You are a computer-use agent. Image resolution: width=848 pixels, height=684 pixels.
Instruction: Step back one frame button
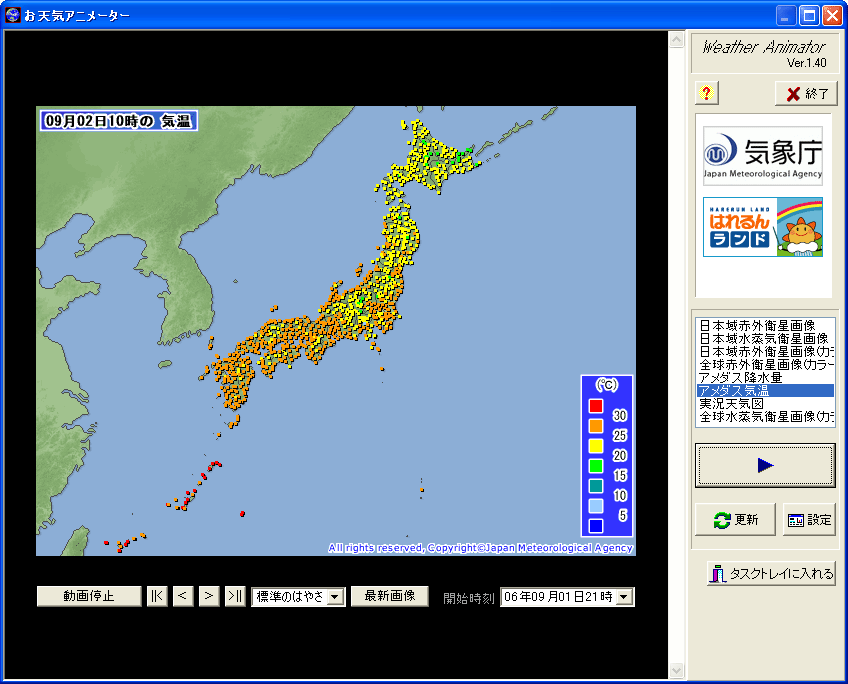pyautogui.click(x=183, y=596)
